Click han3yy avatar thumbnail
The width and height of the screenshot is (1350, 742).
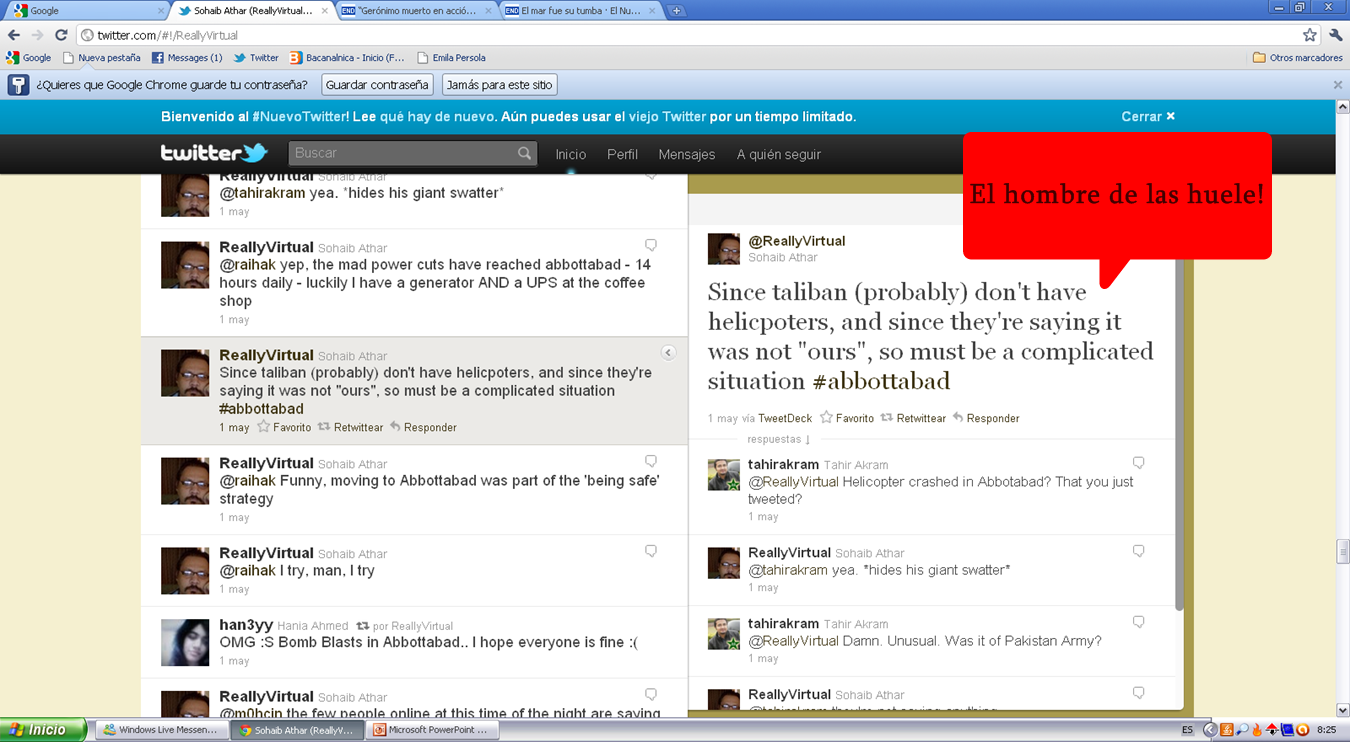click(185, 642)
